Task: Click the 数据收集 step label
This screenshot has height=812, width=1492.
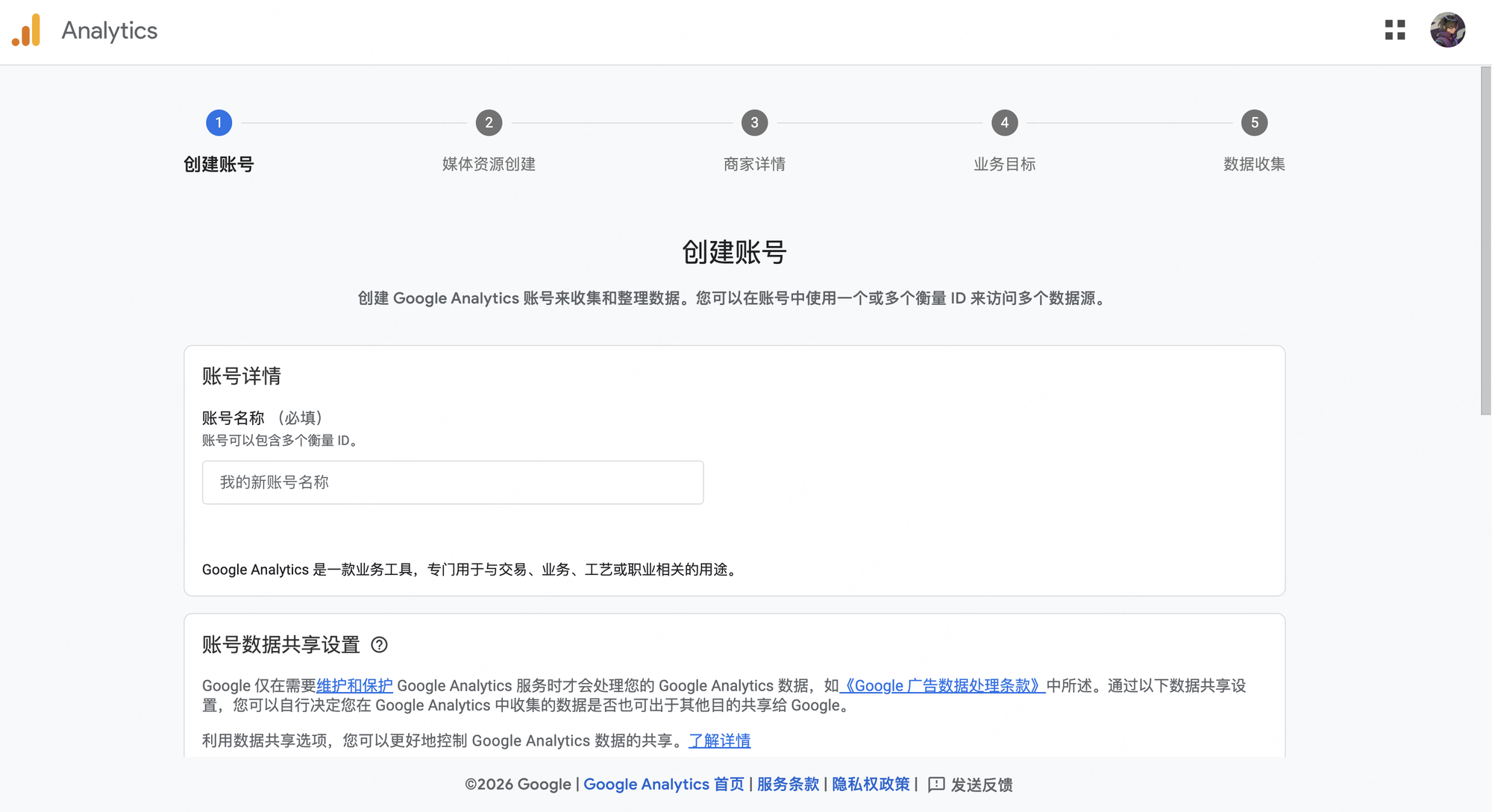Action: click(1254, 164)
